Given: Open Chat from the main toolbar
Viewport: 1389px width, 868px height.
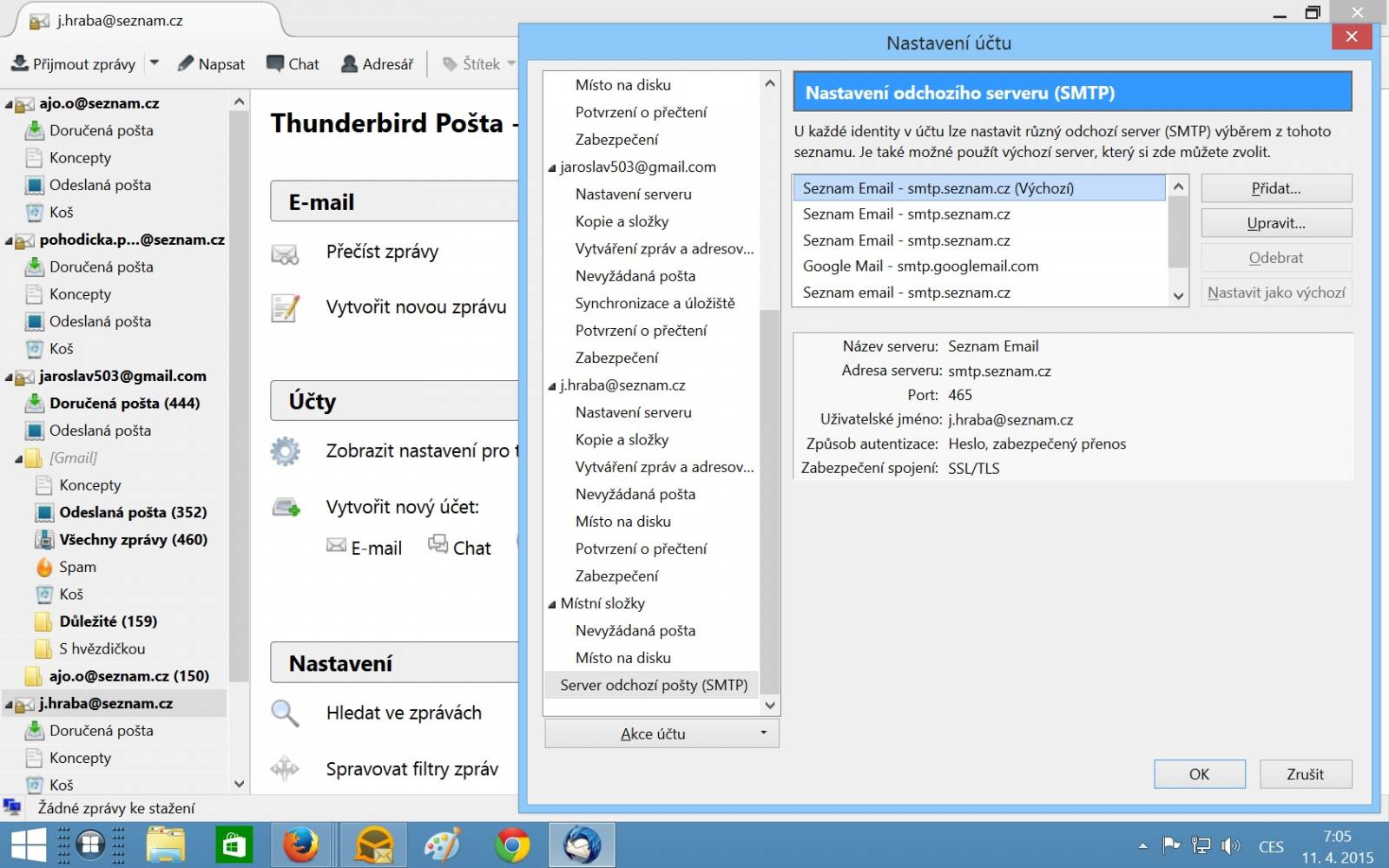Looking at the screenshot, I should 293,63.
